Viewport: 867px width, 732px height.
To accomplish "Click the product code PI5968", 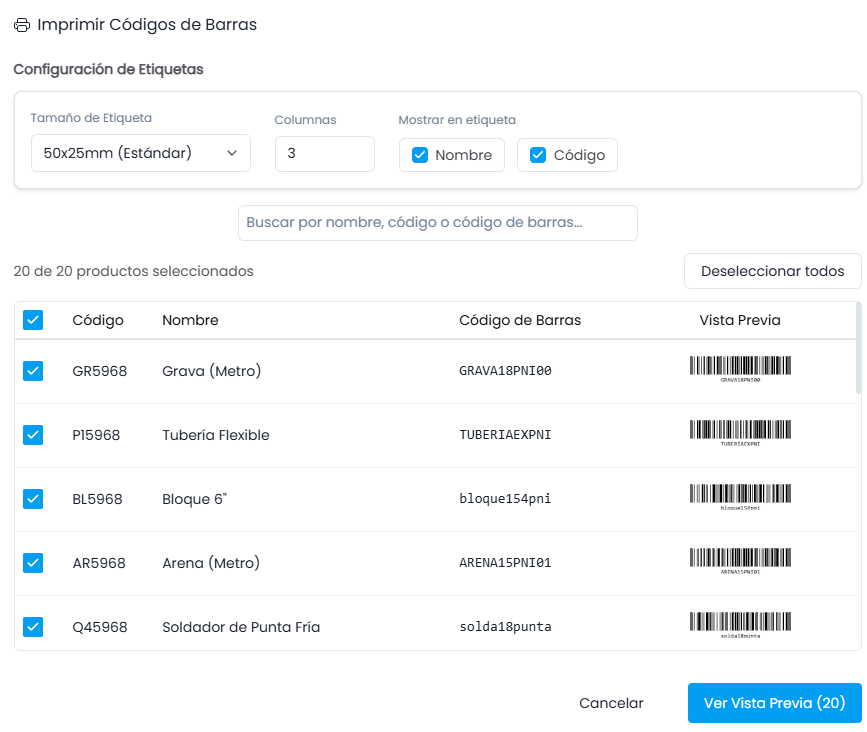I will pyautogui.click(x=96, y=435).
